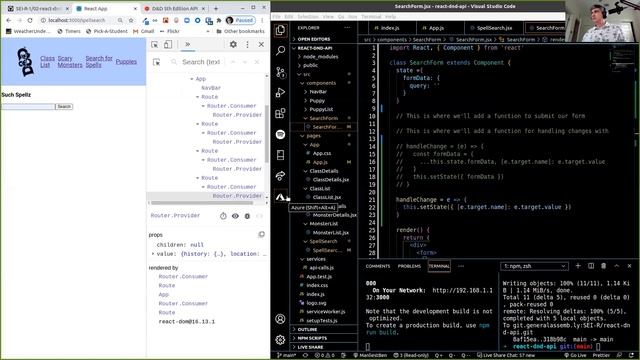Click the Search for Spells nav link
The image size is (640, 360).
(99, 62)
